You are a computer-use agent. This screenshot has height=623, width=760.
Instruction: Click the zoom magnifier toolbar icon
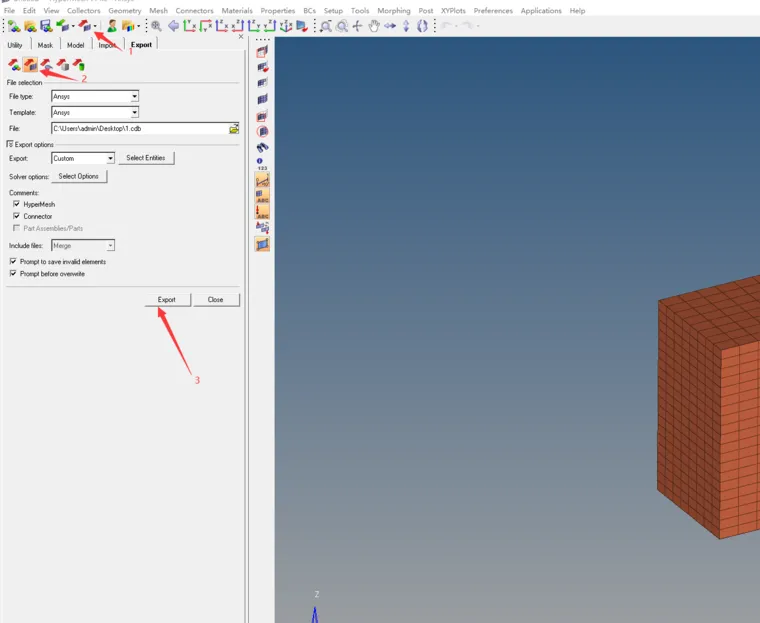point(156,26)
